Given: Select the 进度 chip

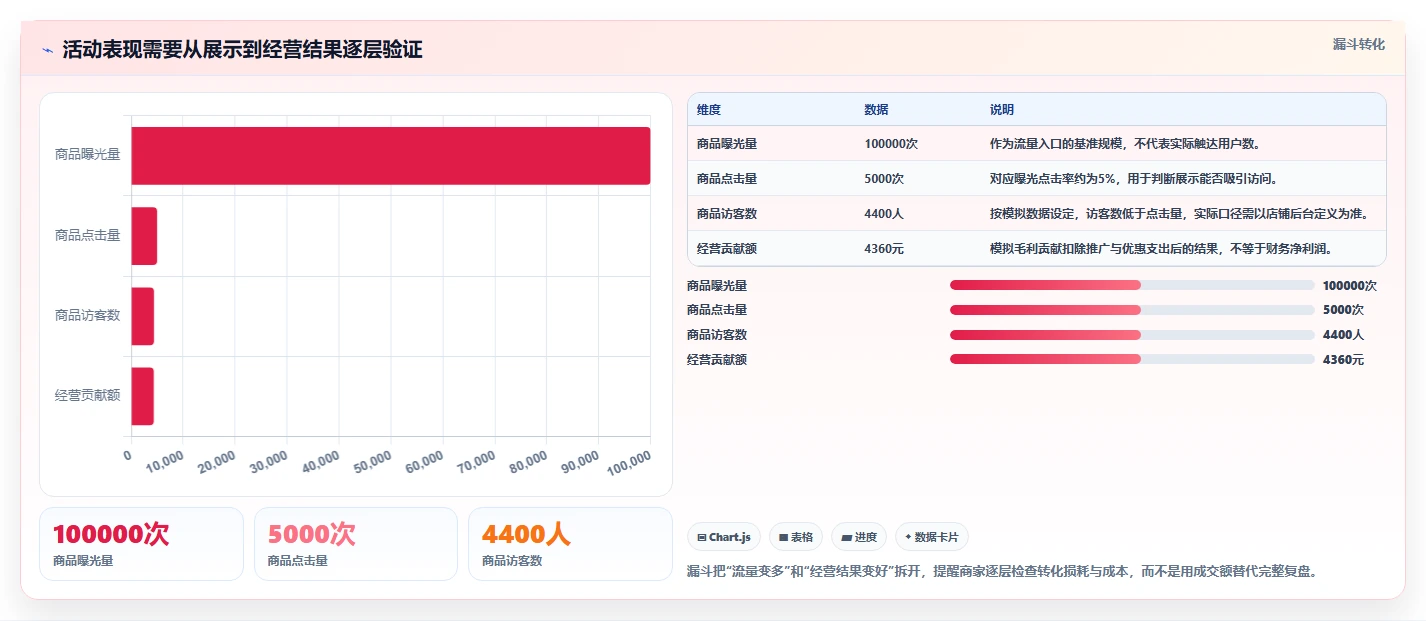Looking at the screenshot, I should [x=859, y=537].
